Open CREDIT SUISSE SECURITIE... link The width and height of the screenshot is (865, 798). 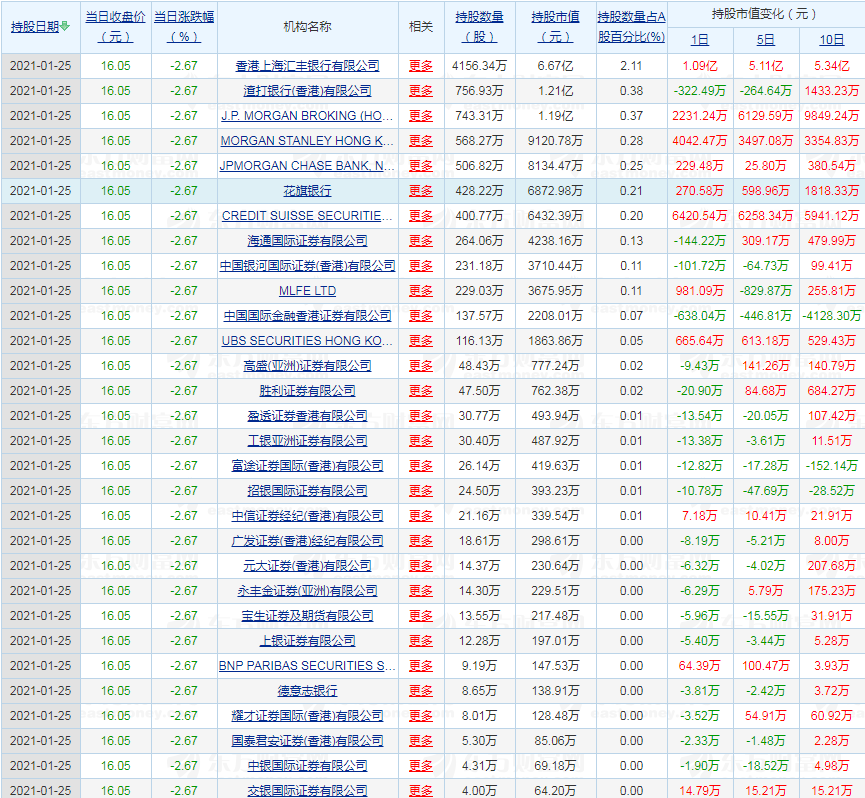coord(307,216)
